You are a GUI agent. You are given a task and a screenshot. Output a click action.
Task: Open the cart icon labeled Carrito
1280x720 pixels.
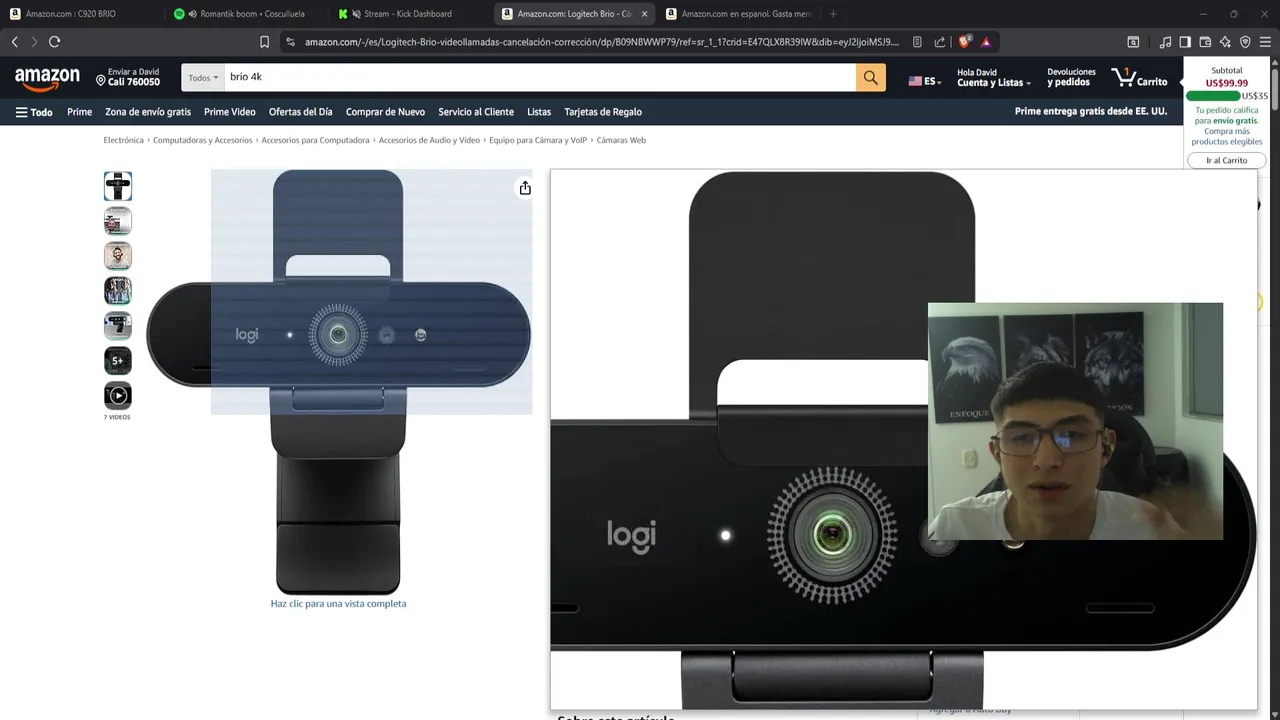[x=1139, y=78]
